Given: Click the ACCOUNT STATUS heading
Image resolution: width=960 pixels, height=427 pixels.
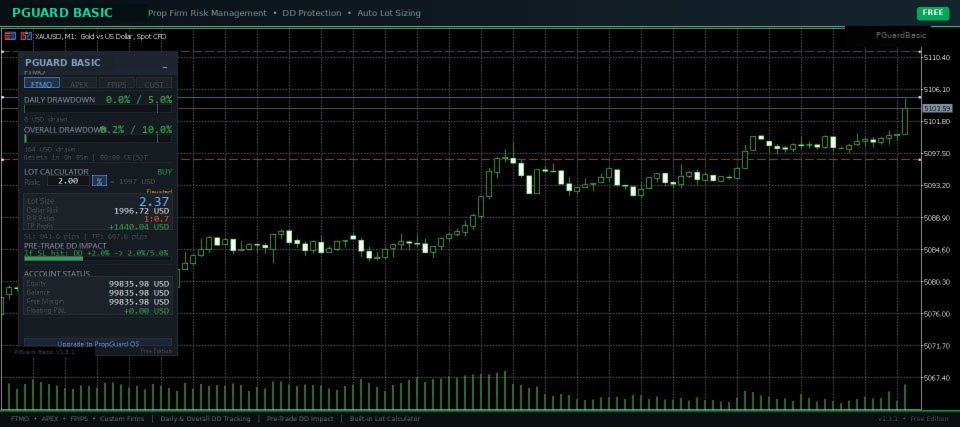Looking at the screenshot, I should (x=57, y=273).
